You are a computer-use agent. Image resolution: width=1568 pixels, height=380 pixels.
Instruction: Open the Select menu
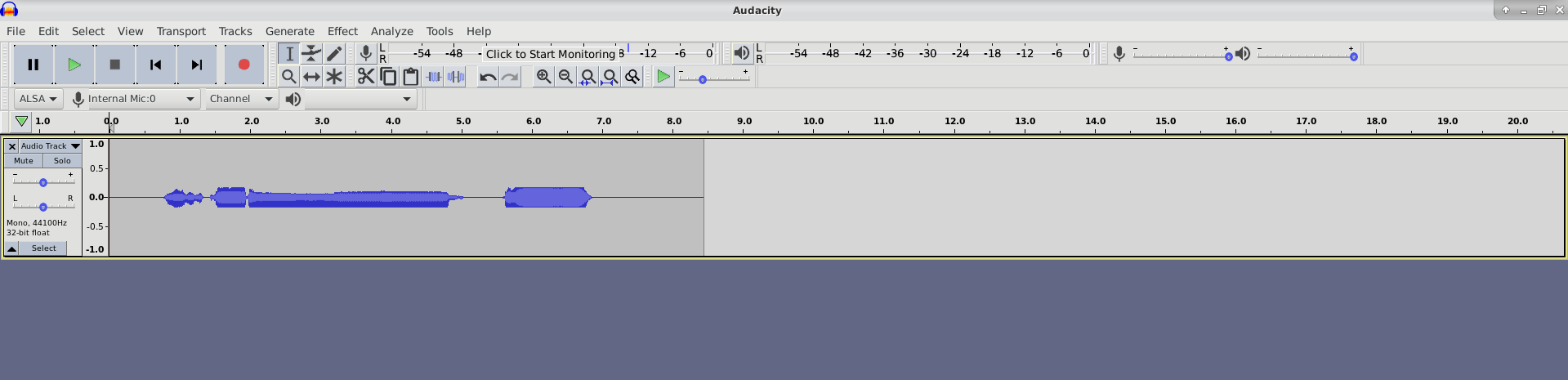[88, 31]
